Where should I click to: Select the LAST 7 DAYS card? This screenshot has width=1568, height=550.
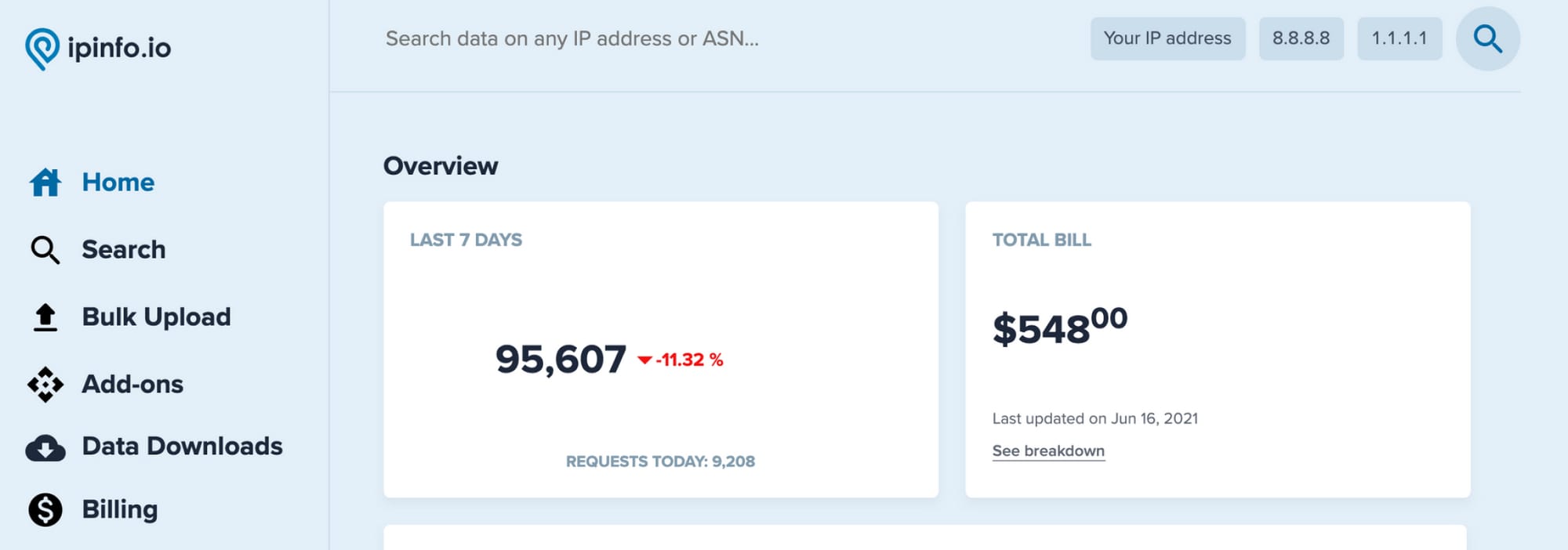click(x=661, y=349)
